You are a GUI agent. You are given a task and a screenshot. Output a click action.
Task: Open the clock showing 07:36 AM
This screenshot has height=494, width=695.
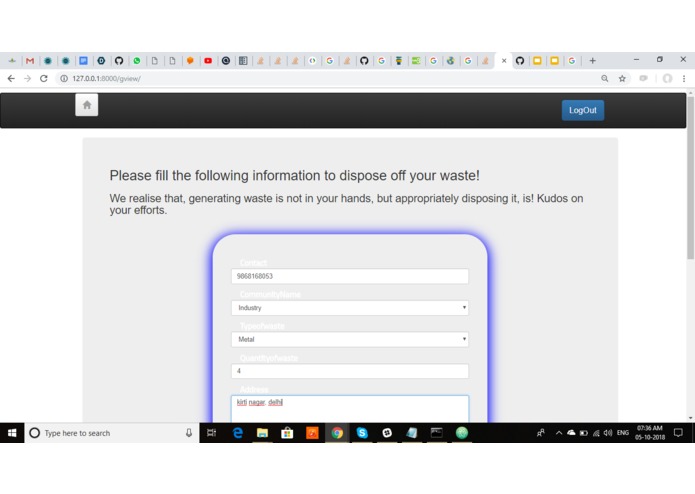pos(650,433)
